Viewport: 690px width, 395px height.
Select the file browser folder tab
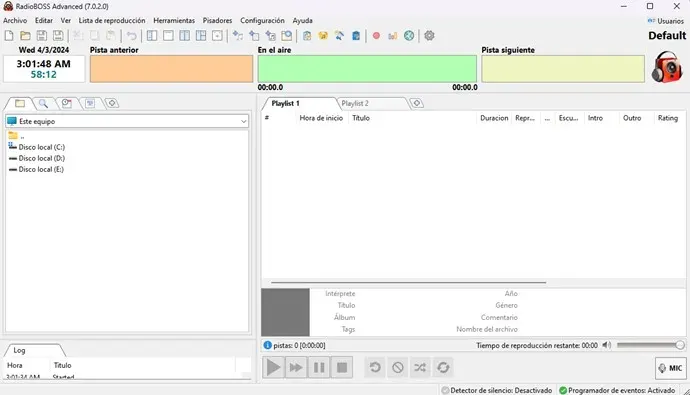tap(19, 103)
